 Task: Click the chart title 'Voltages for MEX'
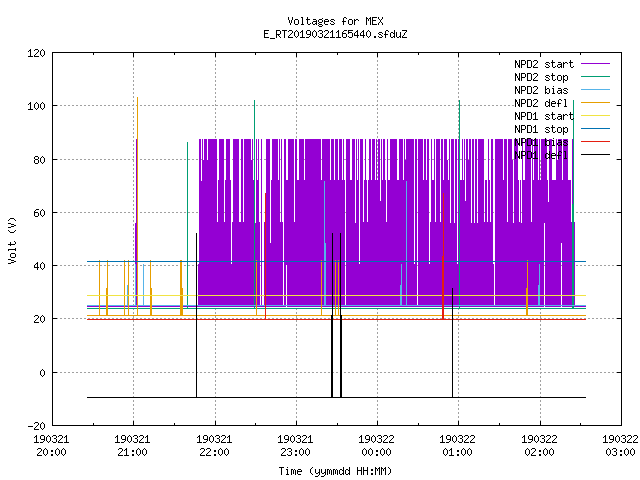click(335, 21)
